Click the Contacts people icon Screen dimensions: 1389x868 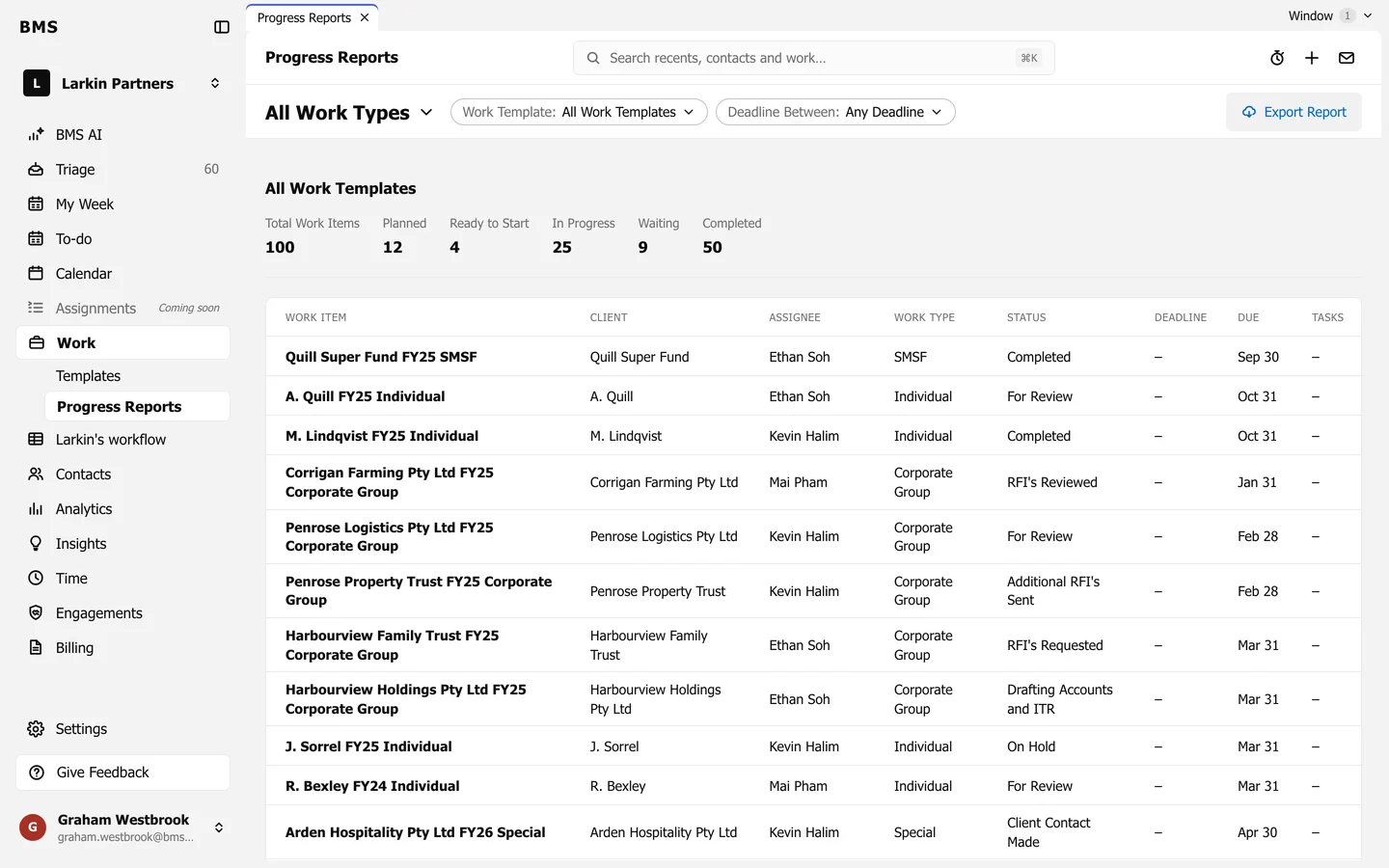36,475
